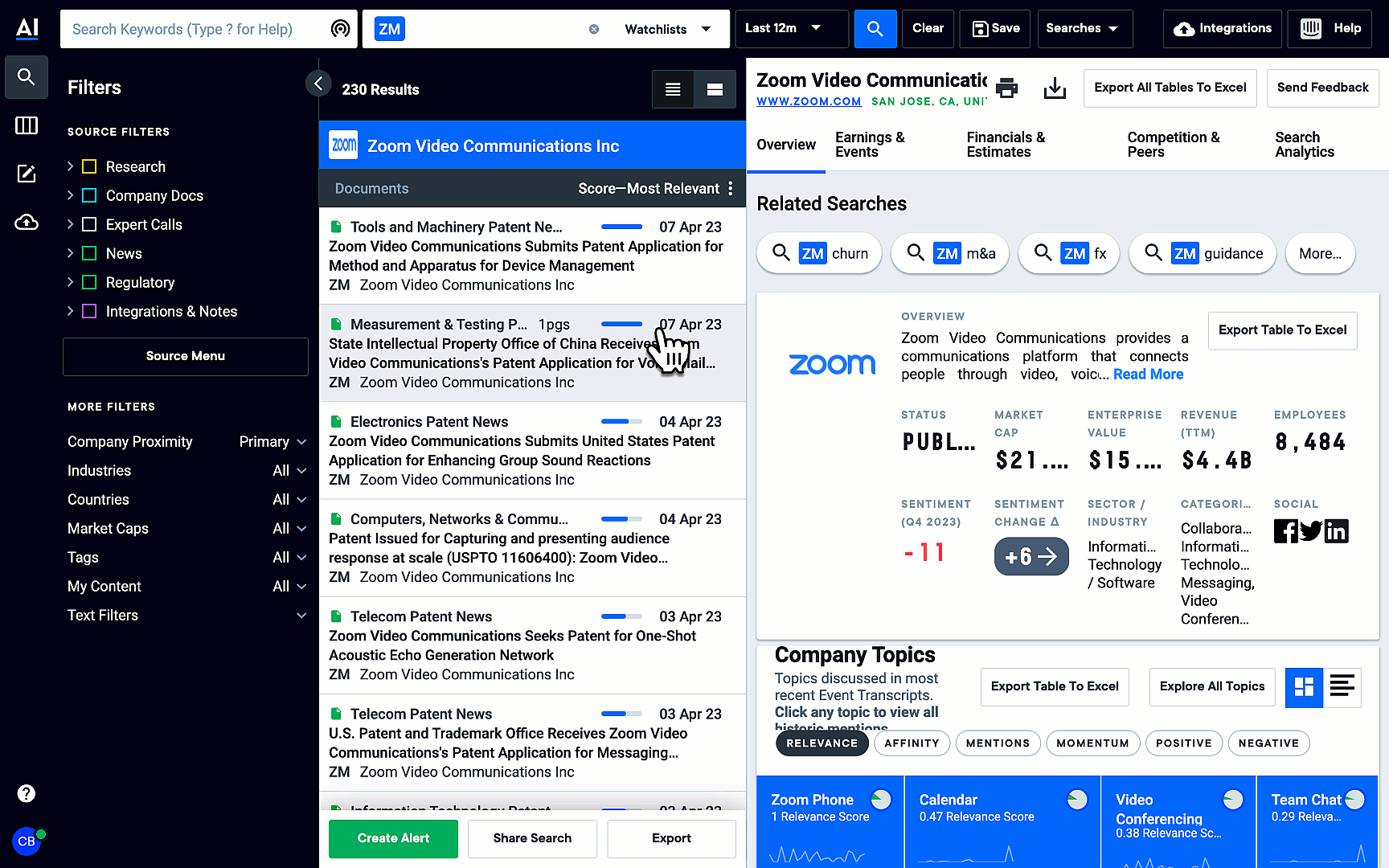The height and width of the screenshot is (868, 1389).
Task: Click the Share Search button
Action: click(532, 838)
